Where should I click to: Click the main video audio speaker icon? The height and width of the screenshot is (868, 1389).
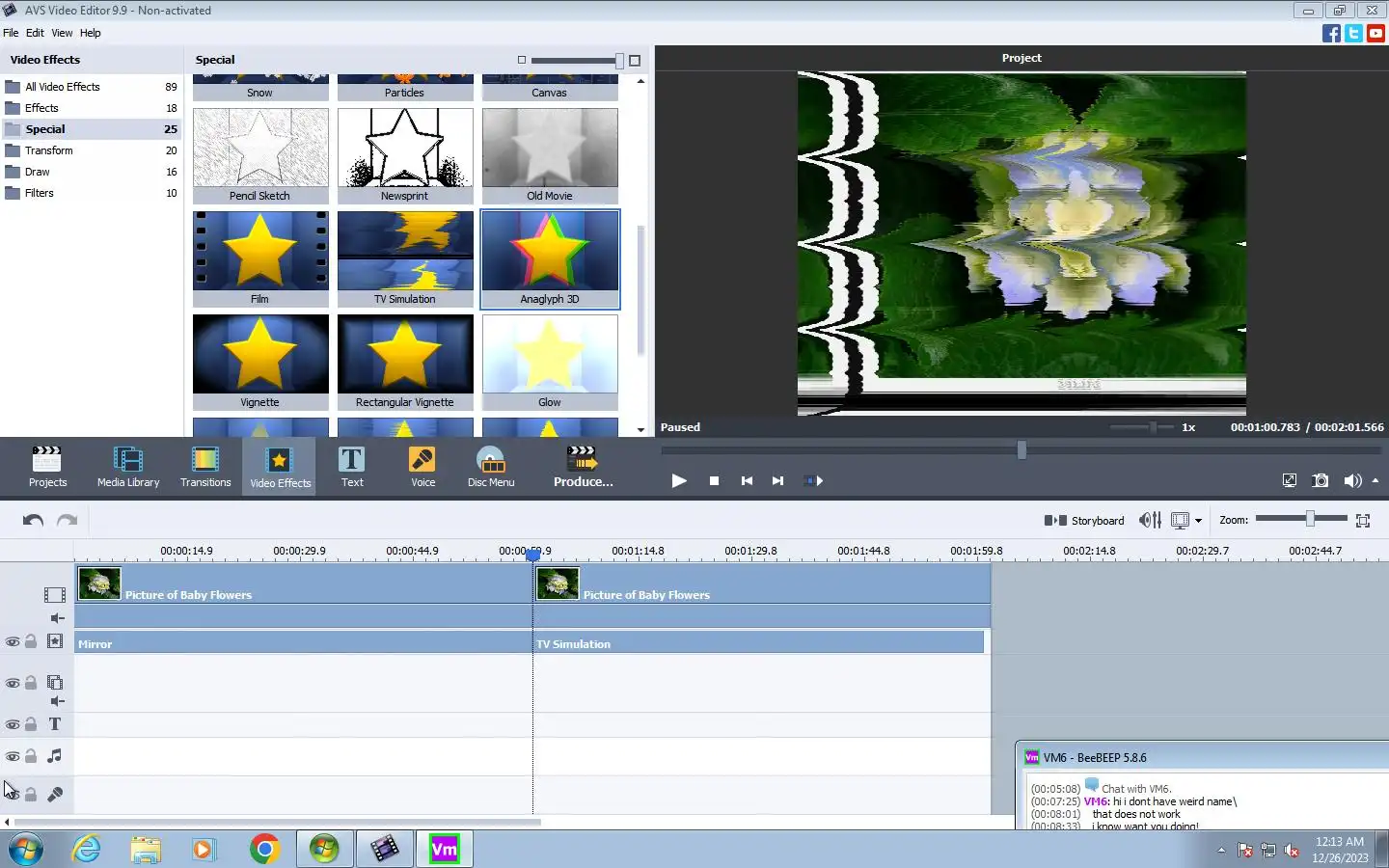pos(57,618)
